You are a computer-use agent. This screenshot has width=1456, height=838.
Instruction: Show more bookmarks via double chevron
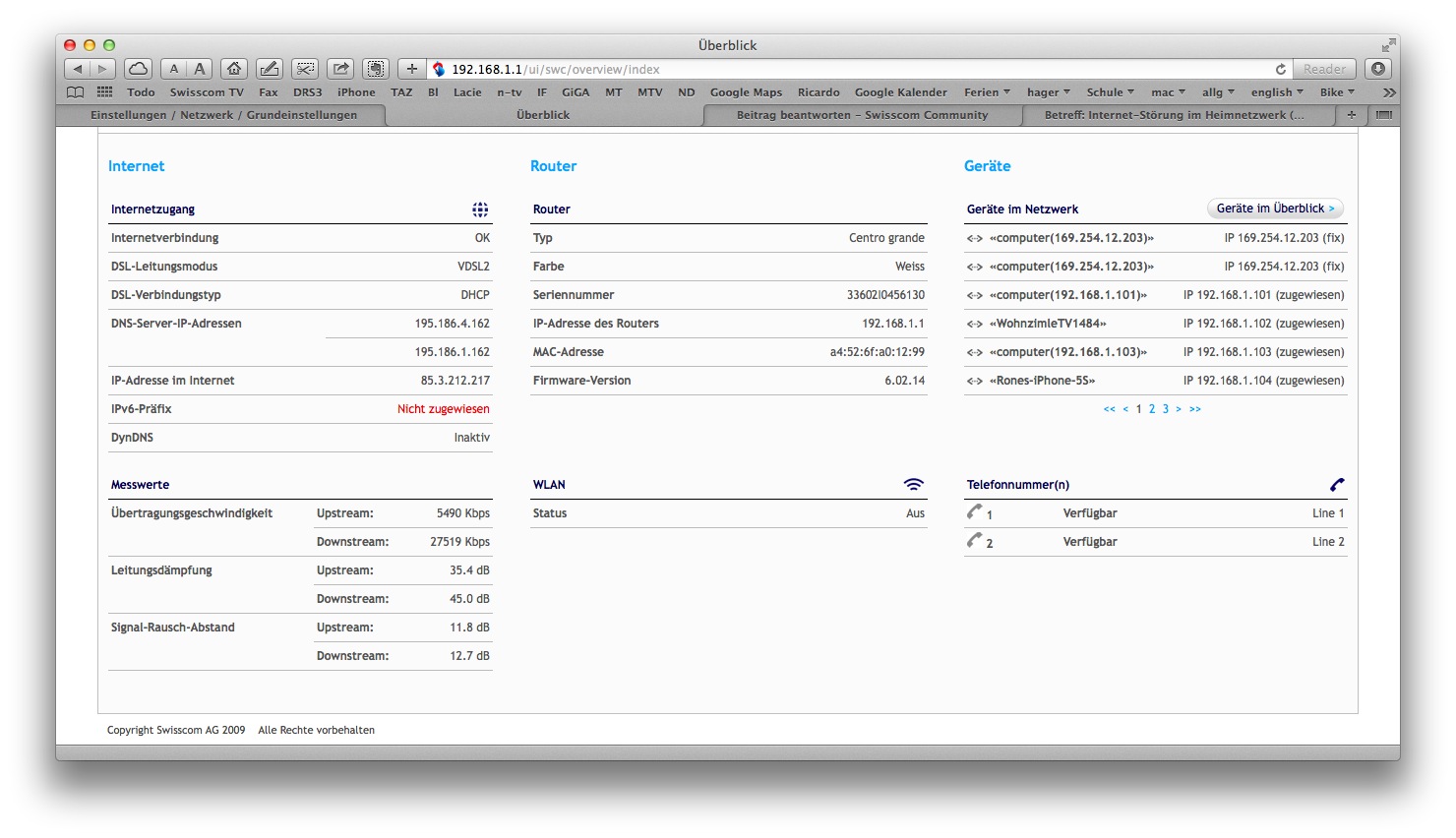1388,92
